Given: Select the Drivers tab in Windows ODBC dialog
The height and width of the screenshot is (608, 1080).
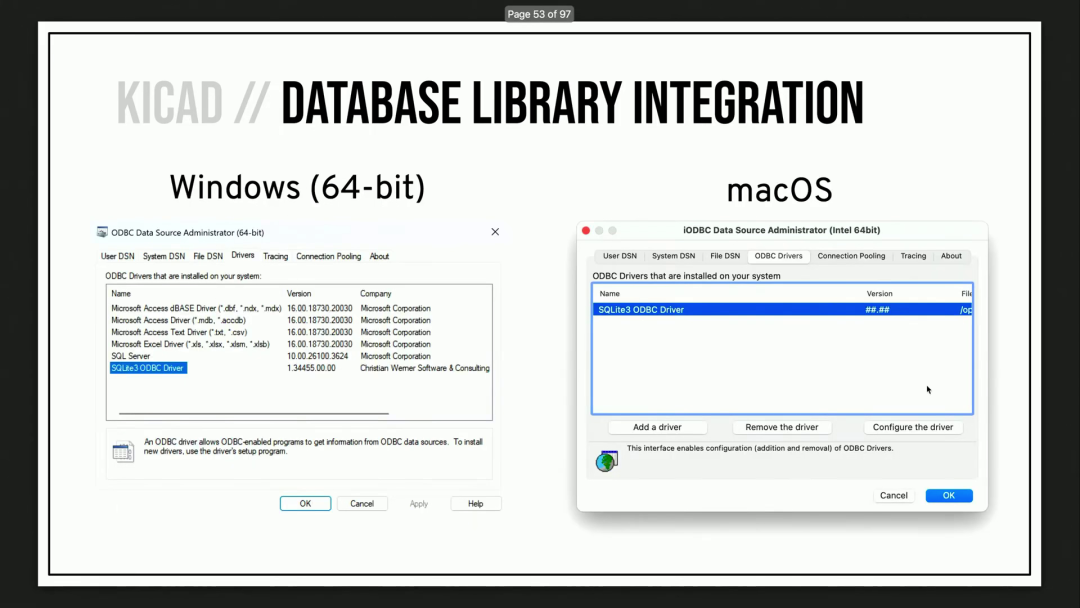Looking at the screenshot, I should point(242,255).
